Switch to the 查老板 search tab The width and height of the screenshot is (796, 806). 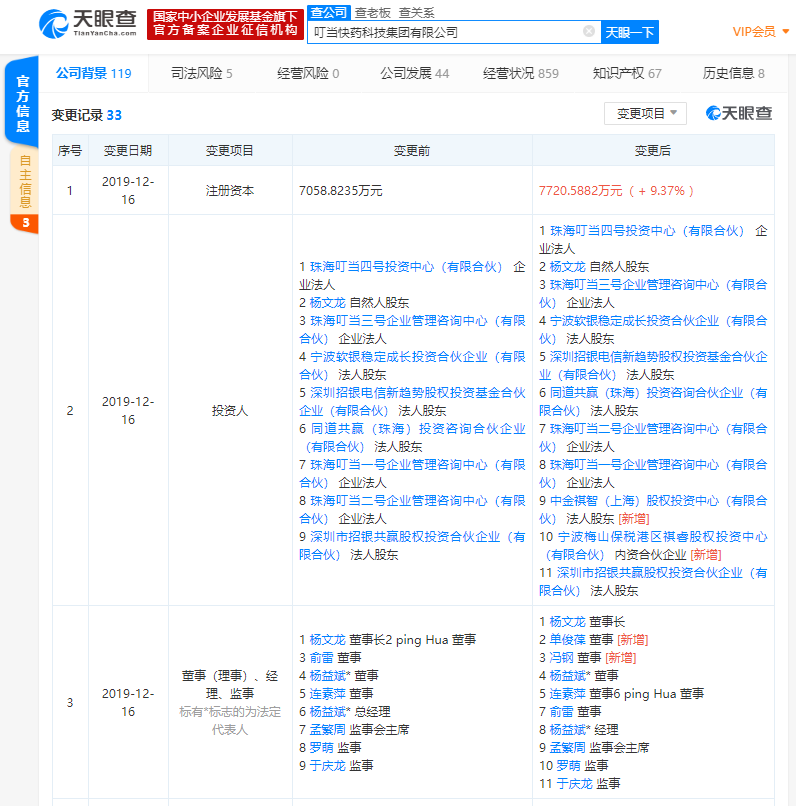tap(375, 12)
